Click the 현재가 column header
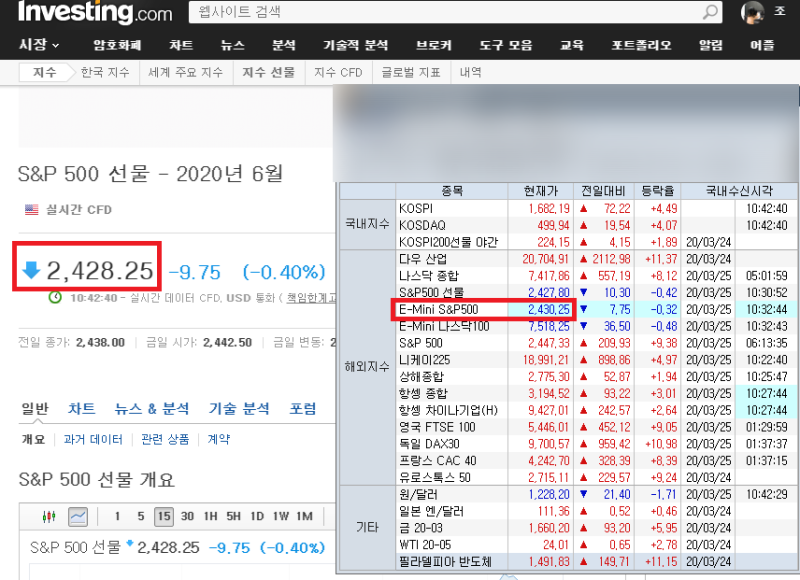Image resolution: width=800 pixels, height=580 pixels. pos(541,191)
